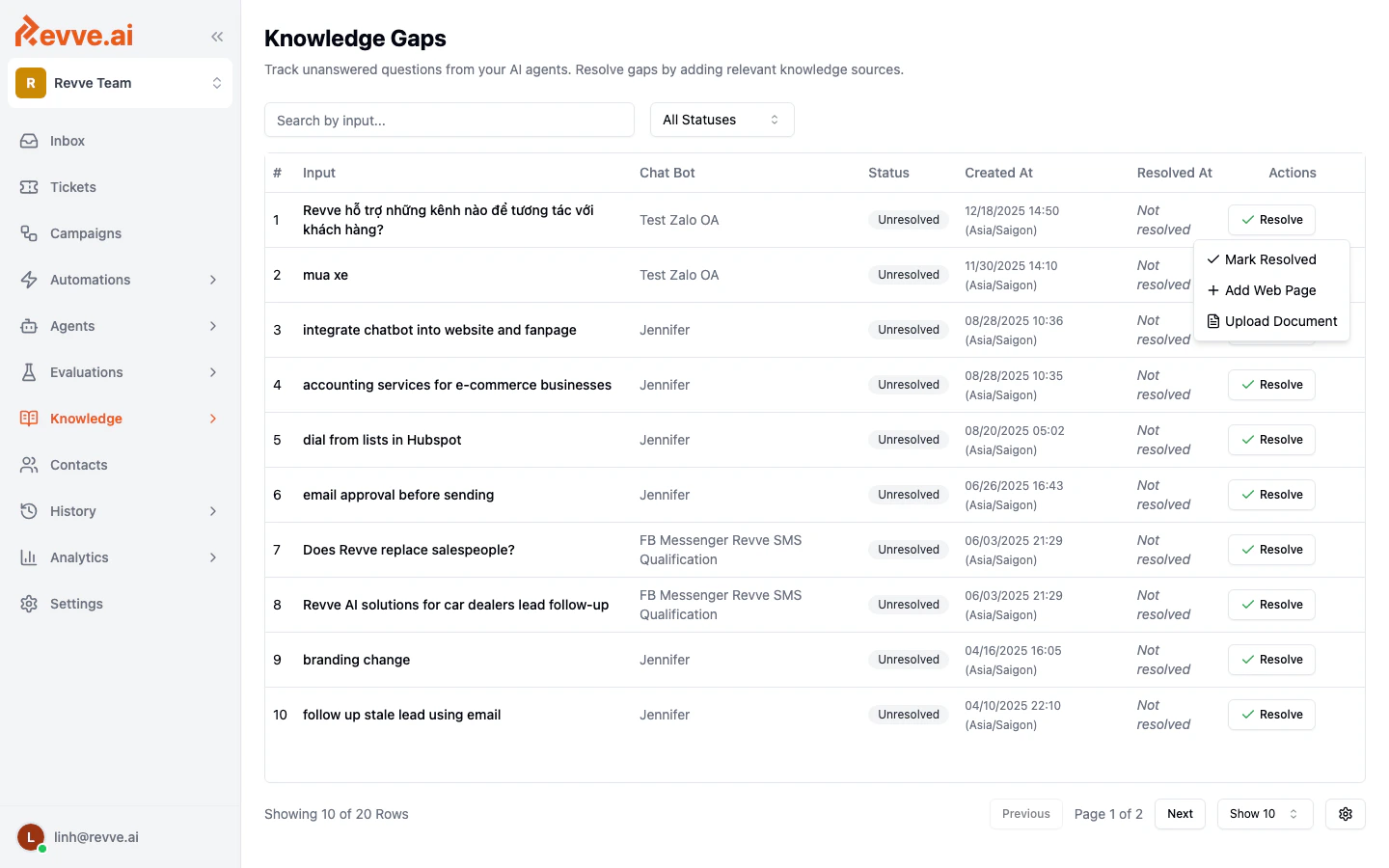Image resolution: width=1389 pixels, height=868 pixels.
Task: Open the Show 10 rows-per-page dropdown
Action: [x=1265, y=814]
